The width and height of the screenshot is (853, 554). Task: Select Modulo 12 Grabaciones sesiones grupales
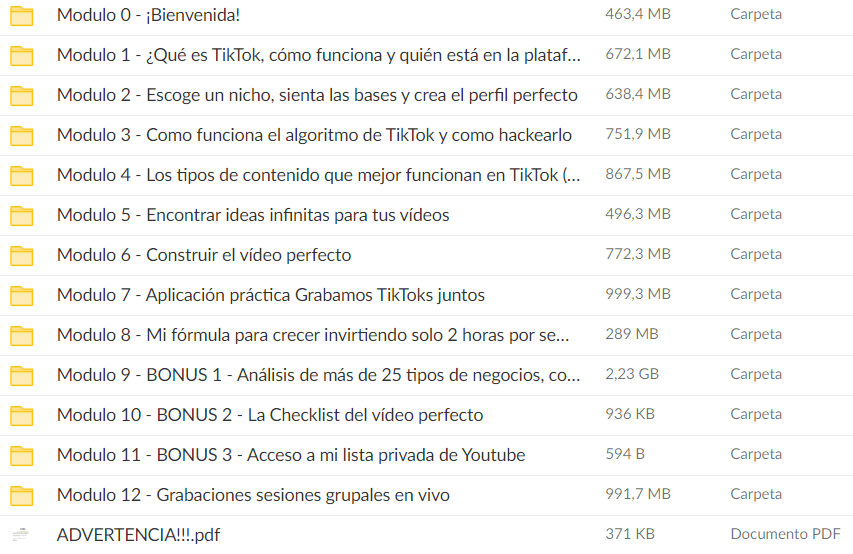point(254,495)
